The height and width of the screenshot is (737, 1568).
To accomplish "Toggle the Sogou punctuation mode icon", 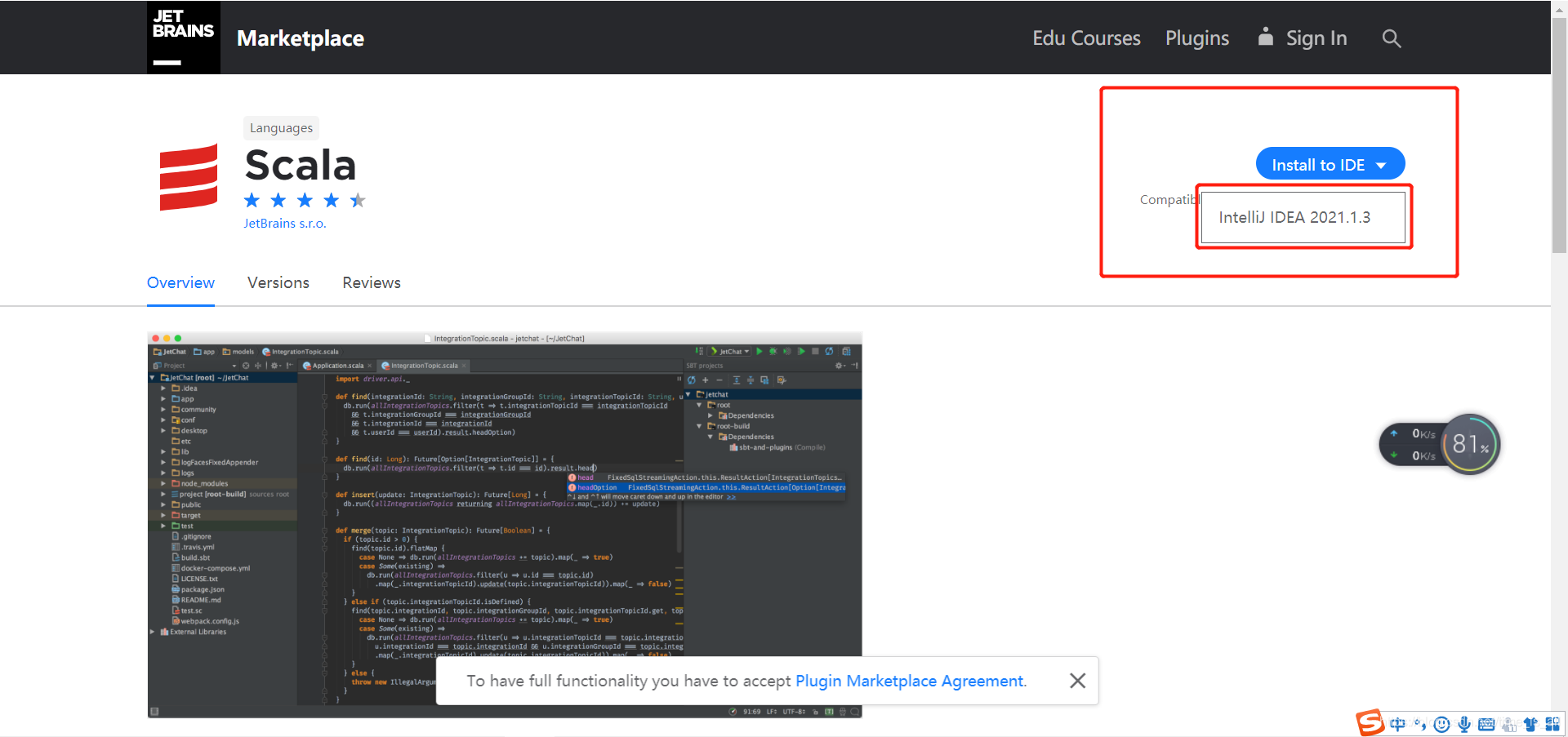I will [1420, 724].
